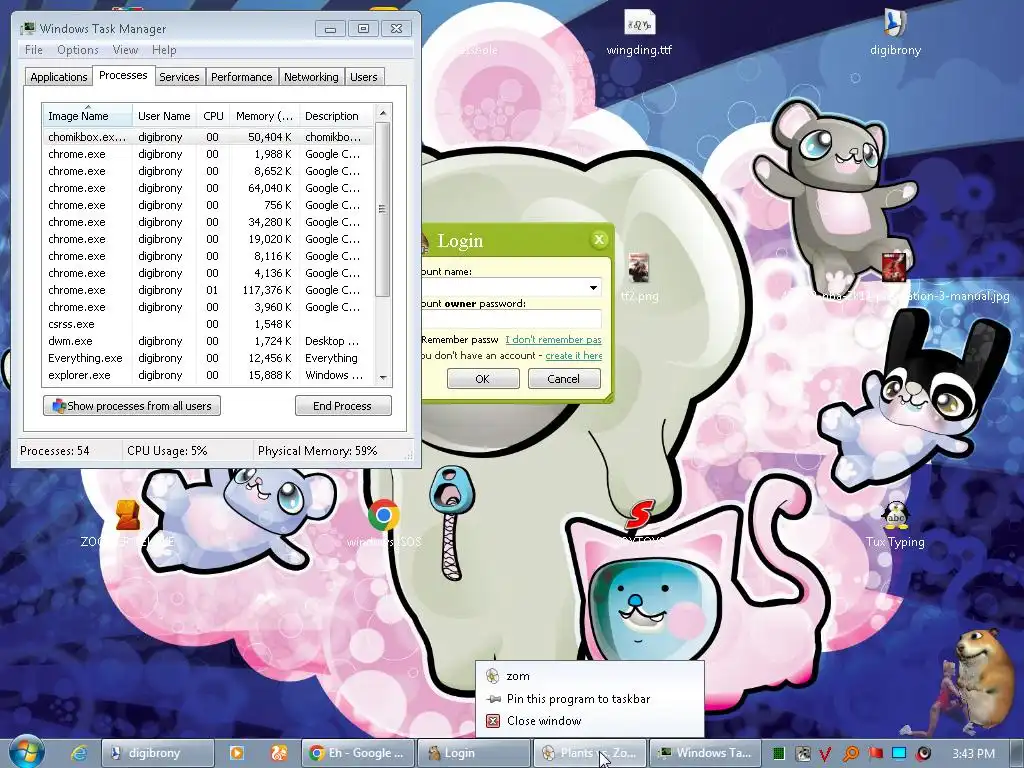Sort processes by Memory column
This screenshot has width=1024, height=768.
pos(264,116)
